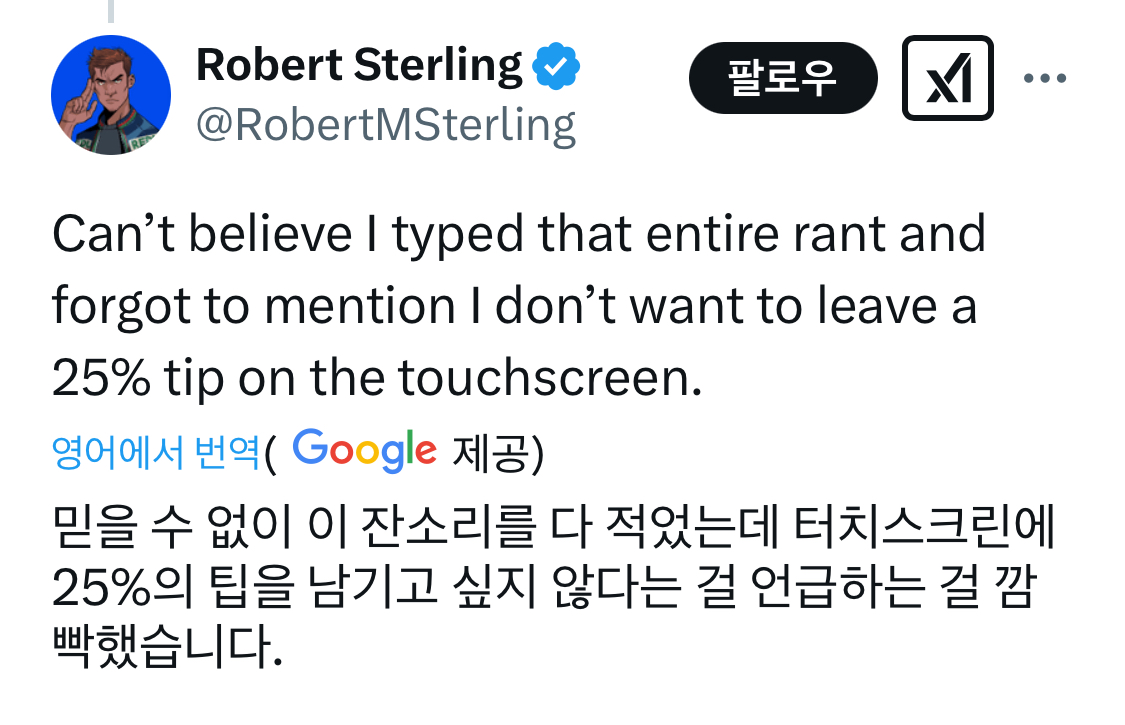Open the Grok explain-post icon
Image resolution: width=1125 pixels, height=725 pixels.
[x=947, y=79]
